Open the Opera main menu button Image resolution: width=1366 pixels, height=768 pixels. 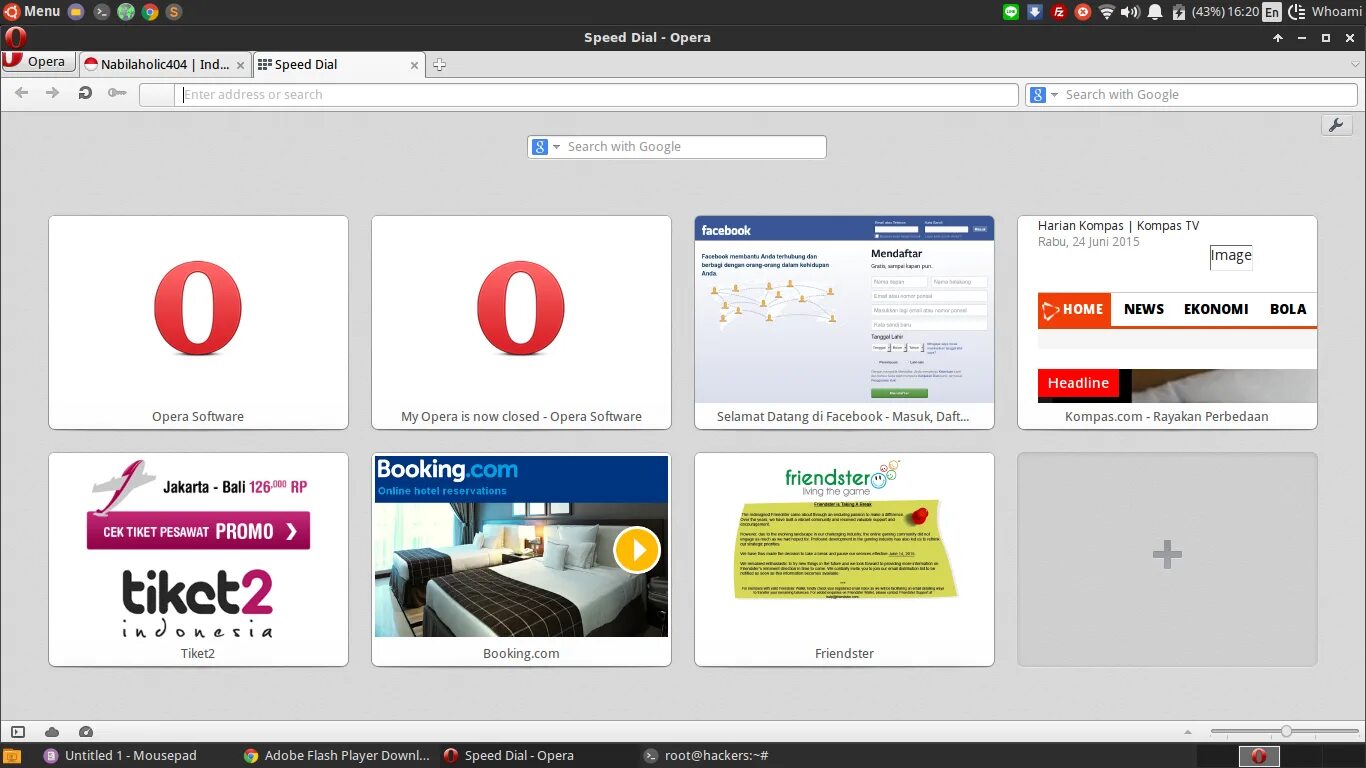click(x=38, y=62)
